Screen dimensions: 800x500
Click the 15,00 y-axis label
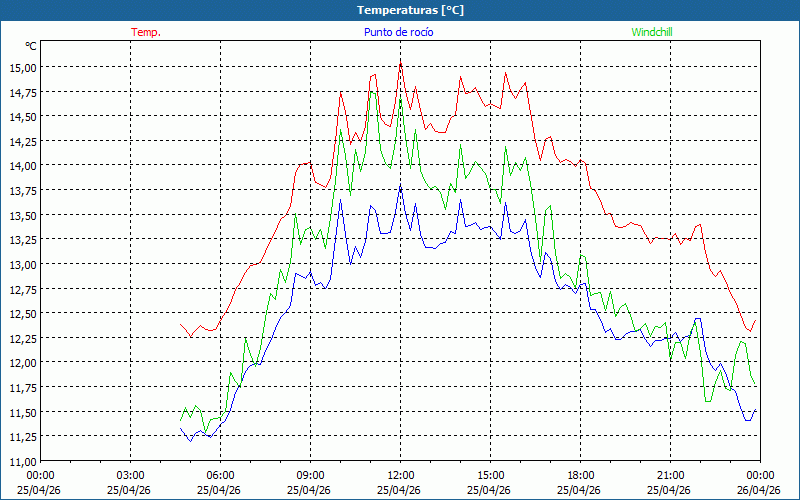tap(22, 67)
